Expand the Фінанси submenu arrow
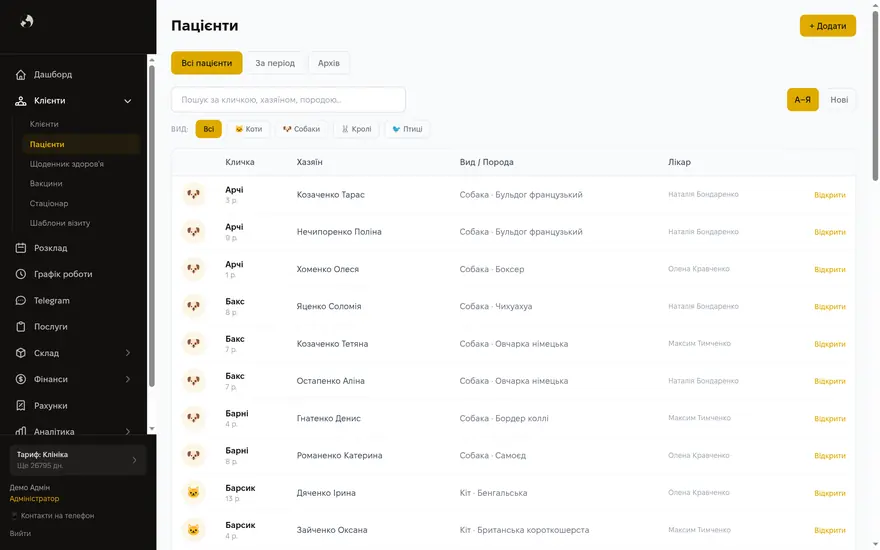 point(127,379)
